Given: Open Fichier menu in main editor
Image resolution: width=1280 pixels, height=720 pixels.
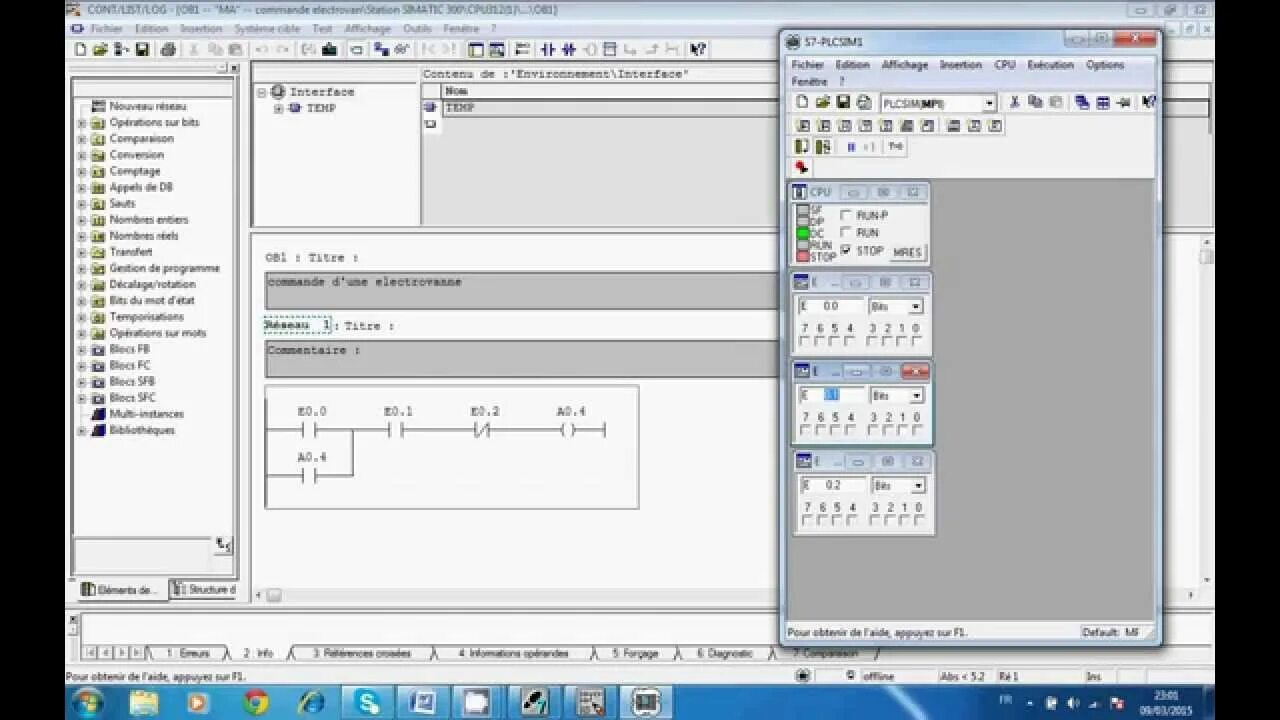Looking at the screenshot, I should click(x=107, y=29).
